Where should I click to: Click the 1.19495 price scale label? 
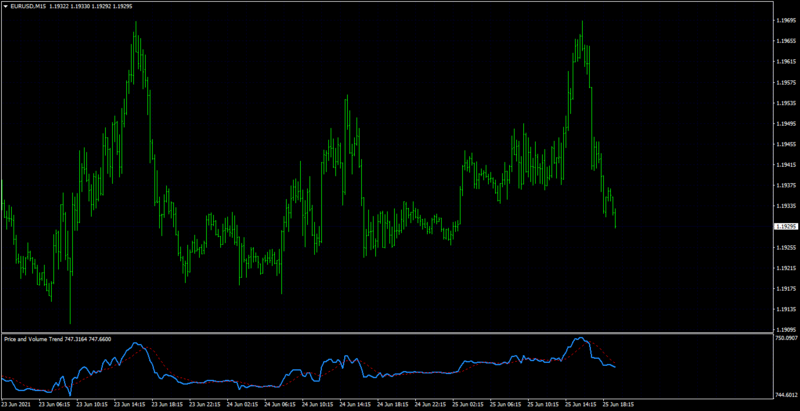[786, 124]
